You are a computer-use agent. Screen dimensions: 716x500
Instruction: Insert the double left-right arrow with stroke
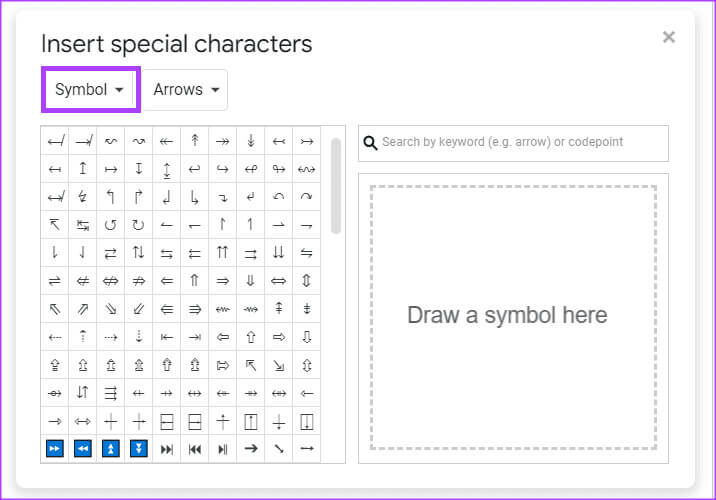pos(111,281)
